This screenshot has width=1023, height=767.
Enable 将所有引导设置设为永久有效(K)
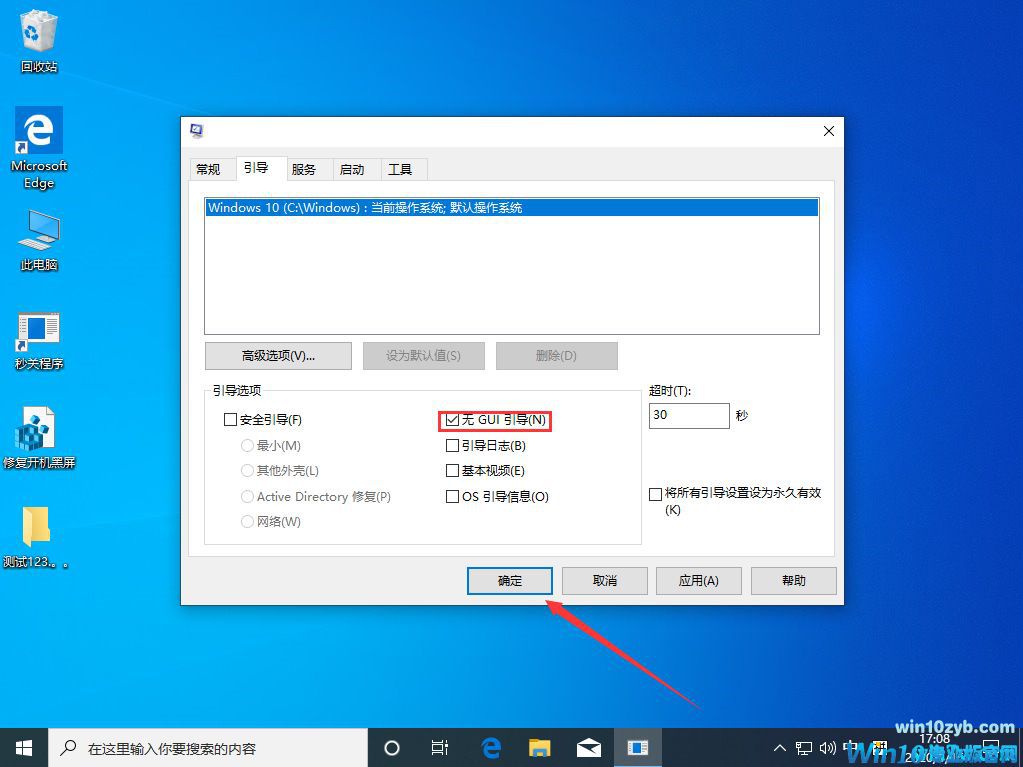click(657, 492)
